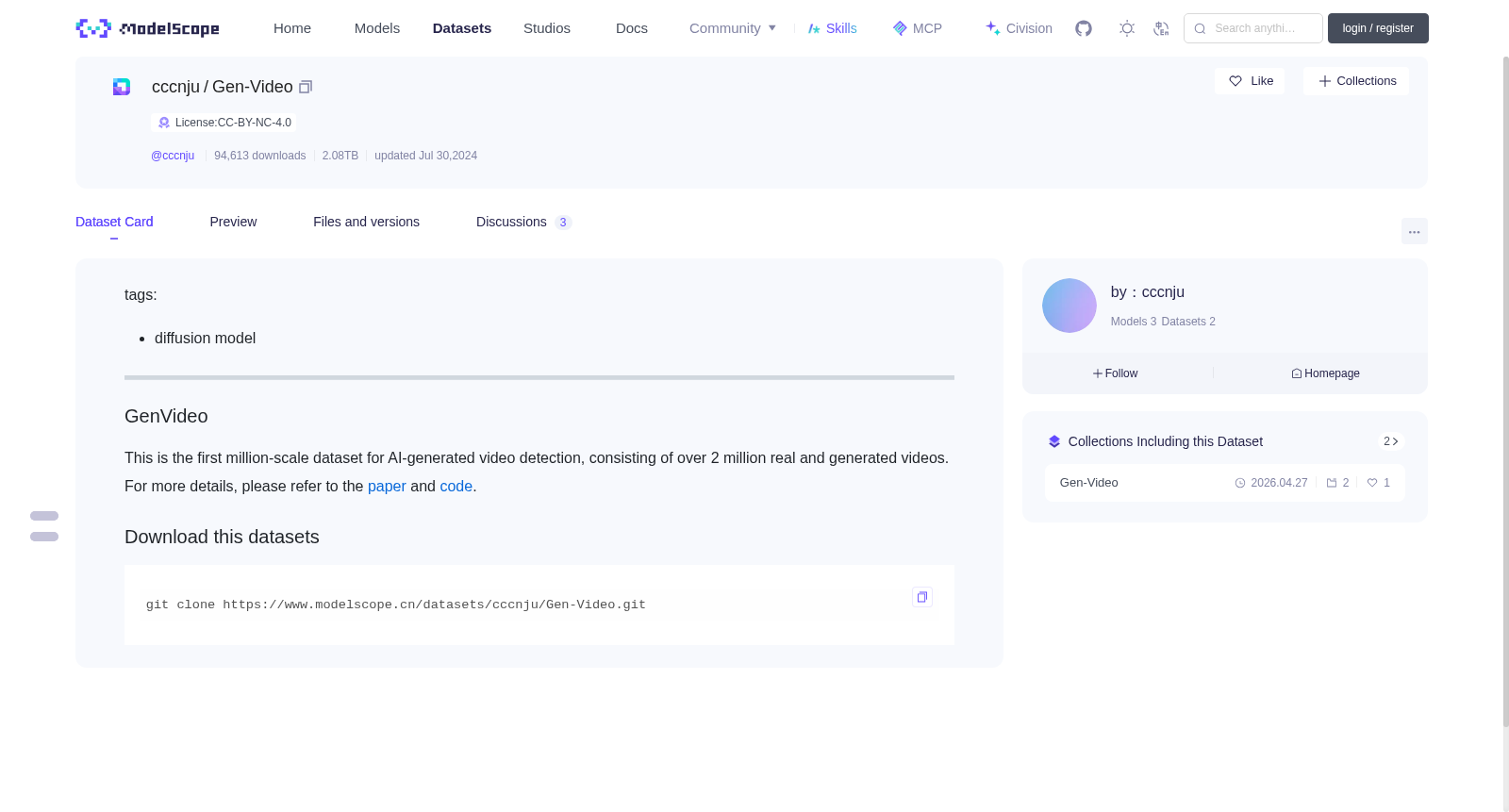Navigate to Studios
This screenshot has height=812, width=1509.
click(x=547, y=28)
